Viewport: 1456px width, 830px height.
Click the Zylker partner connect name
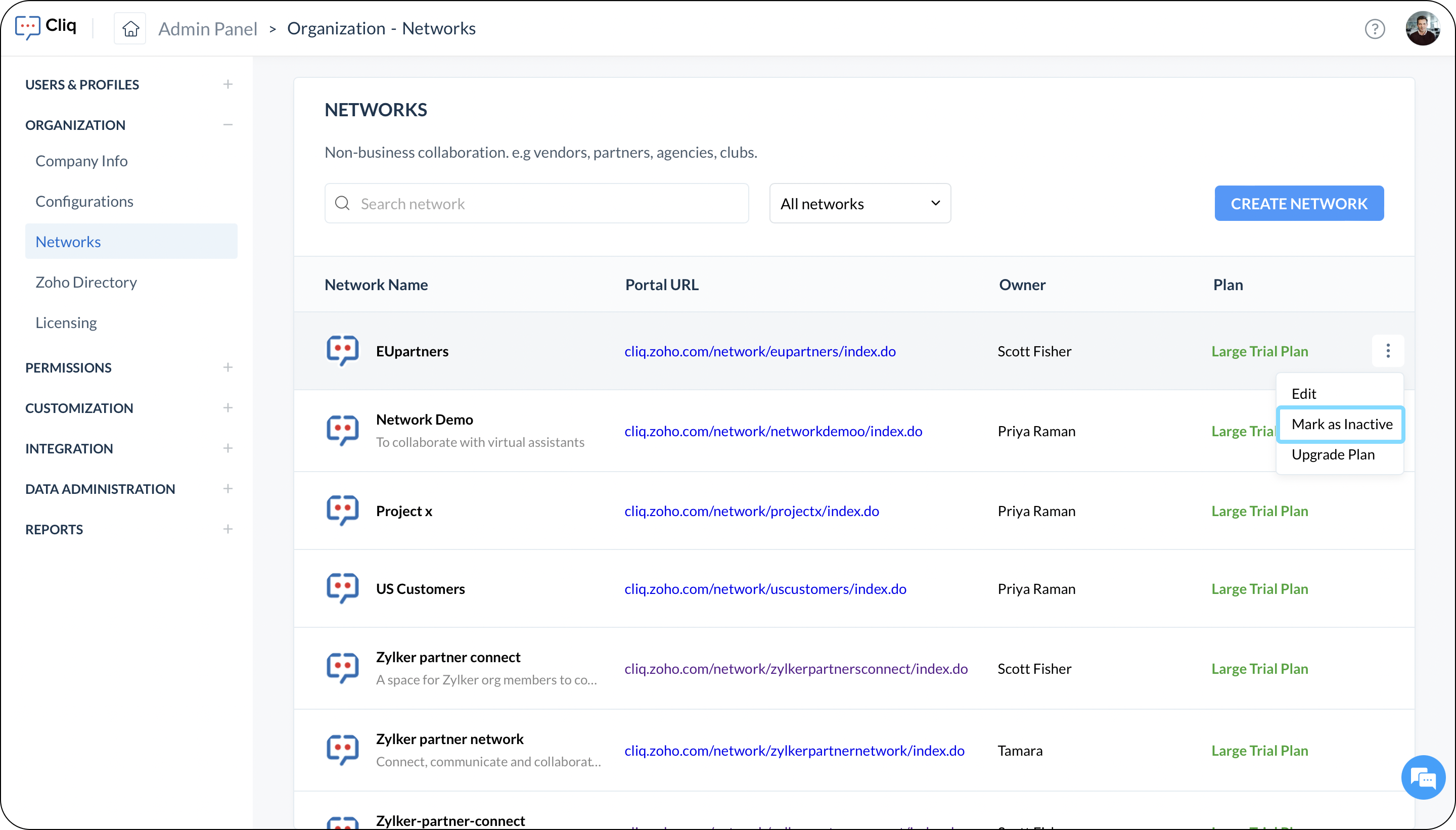click(448, 657)
